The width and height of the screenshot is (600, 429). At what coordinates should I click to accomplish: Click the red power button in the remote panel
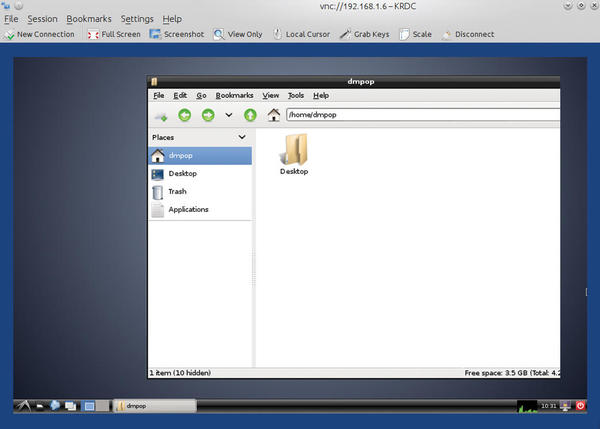point(579,406)
